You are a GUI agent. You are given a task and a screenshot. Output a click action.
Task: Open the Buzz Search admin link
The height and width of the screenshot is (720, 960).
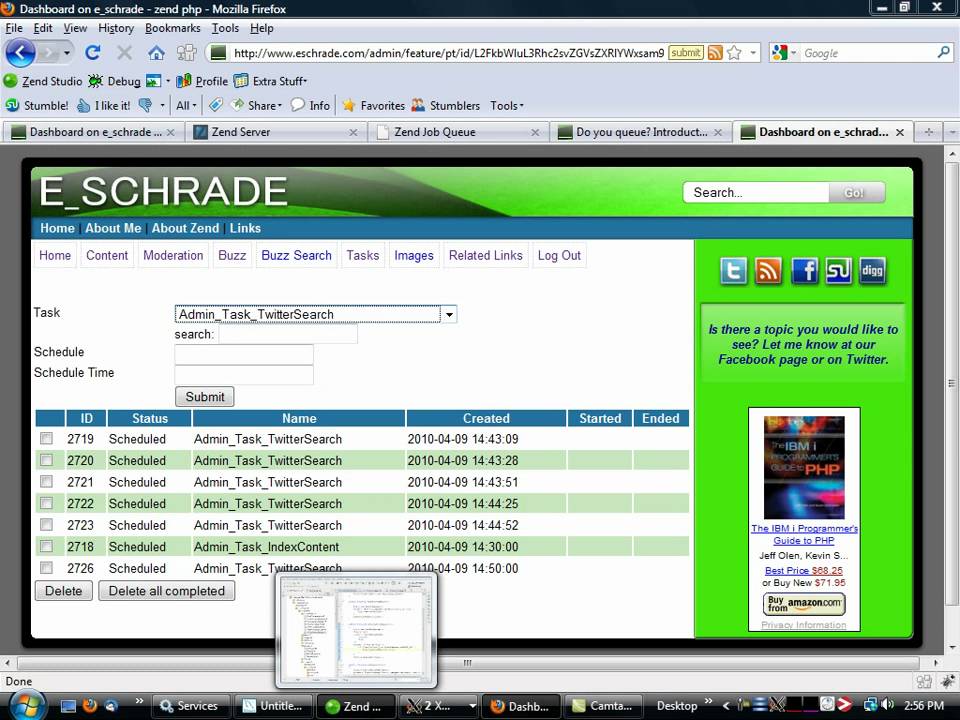[296, 255]
